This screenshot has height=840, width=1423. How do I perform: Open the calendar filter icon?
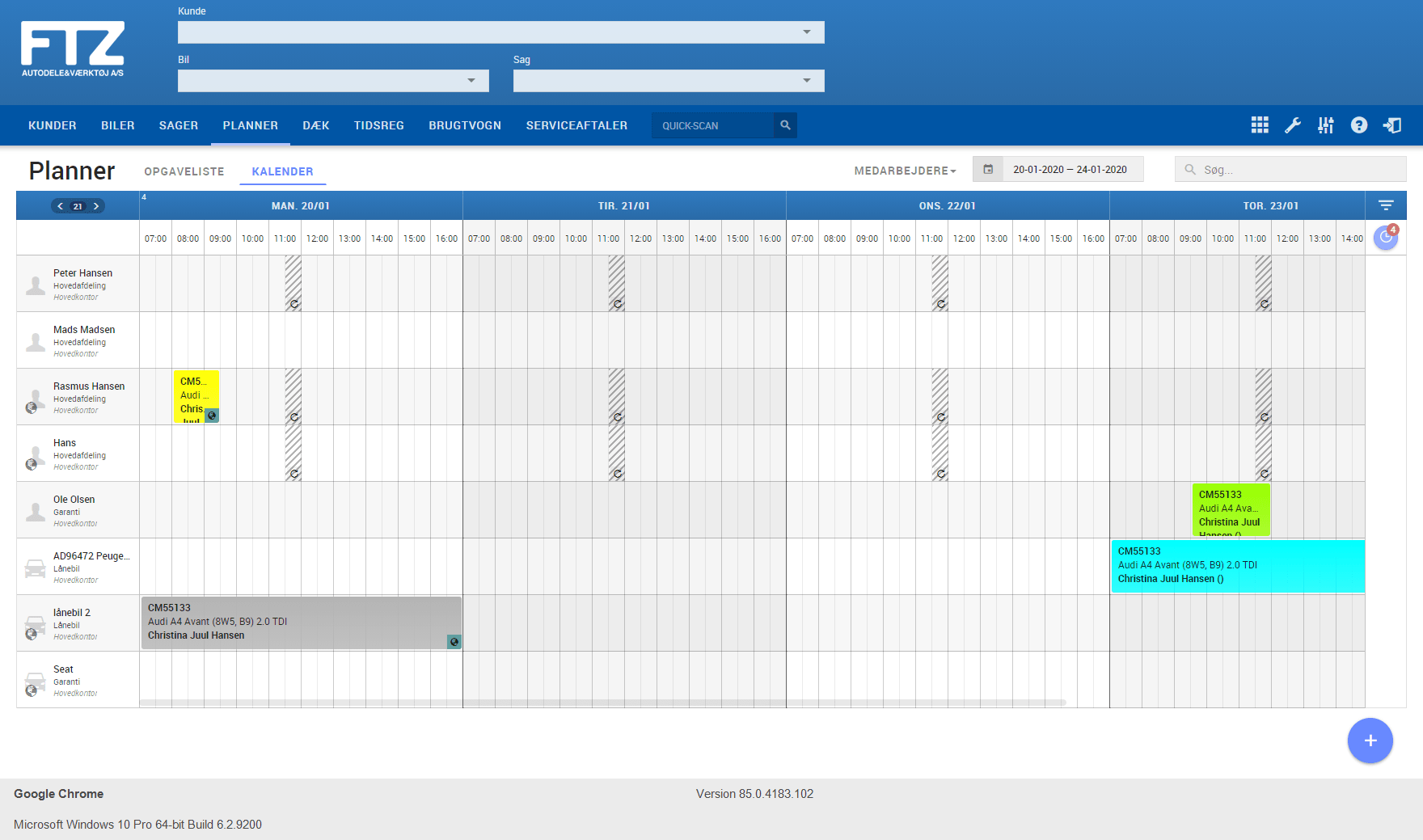(x=1386, y=205)
